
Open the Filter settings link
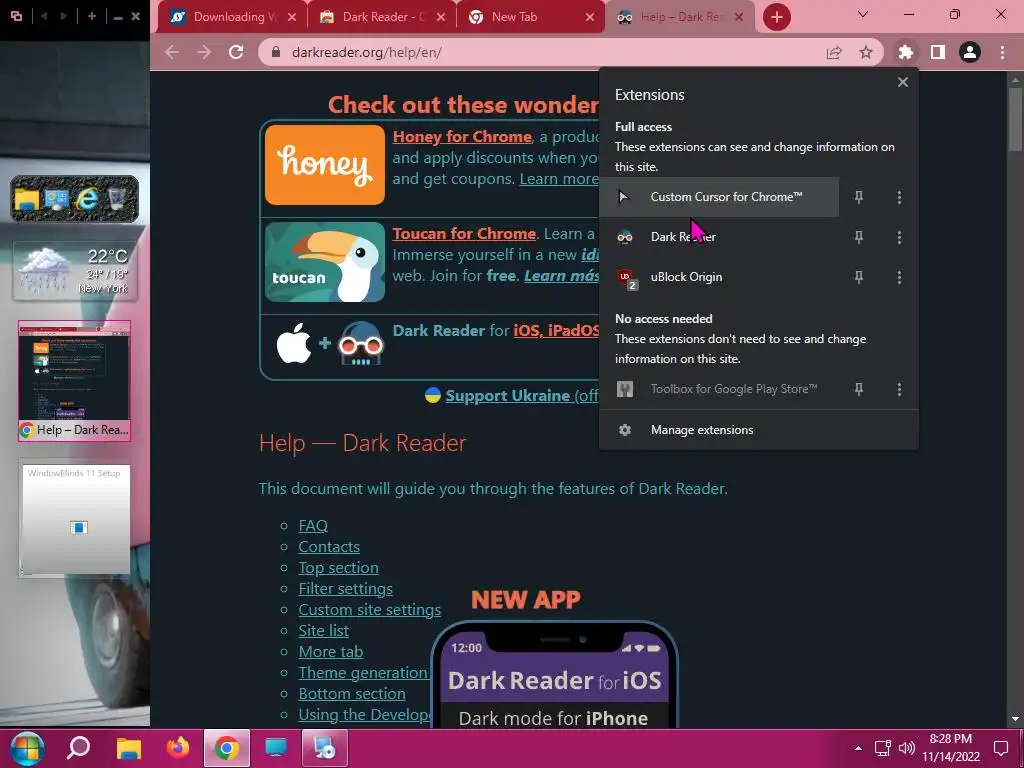coord(345,588)
